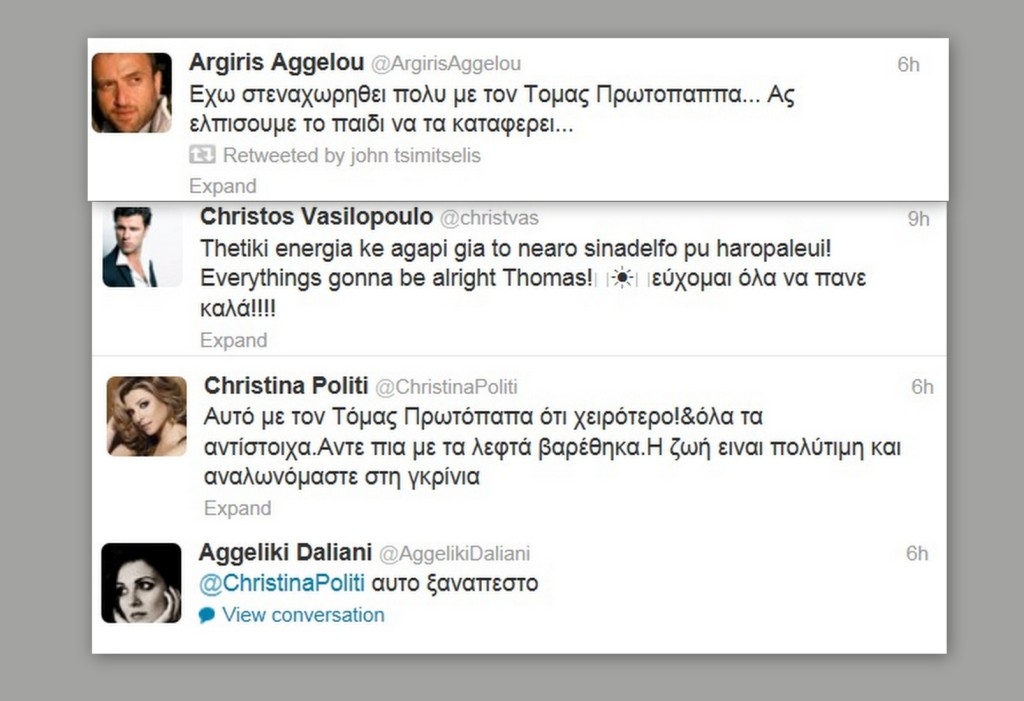Open the @ChristinaPoliti mention link
Image resolution: width=1024 pixels, height=701 pixels.
click(x=281, y=583)
